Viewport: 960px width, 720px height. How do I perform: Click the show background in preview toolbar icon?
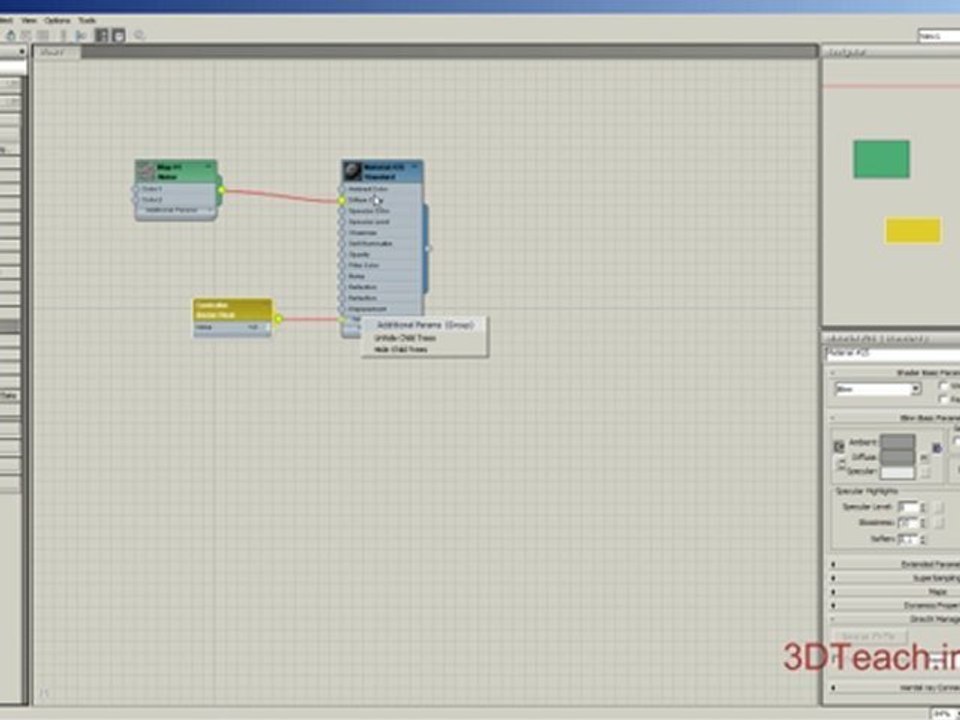[119, 36]
